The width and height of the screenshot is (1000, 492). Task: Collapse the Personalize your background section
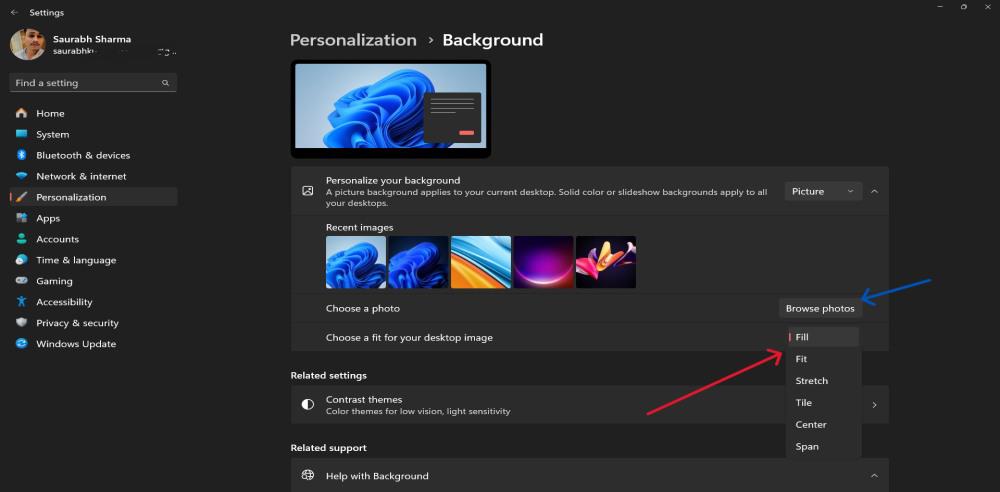point(874,191)
